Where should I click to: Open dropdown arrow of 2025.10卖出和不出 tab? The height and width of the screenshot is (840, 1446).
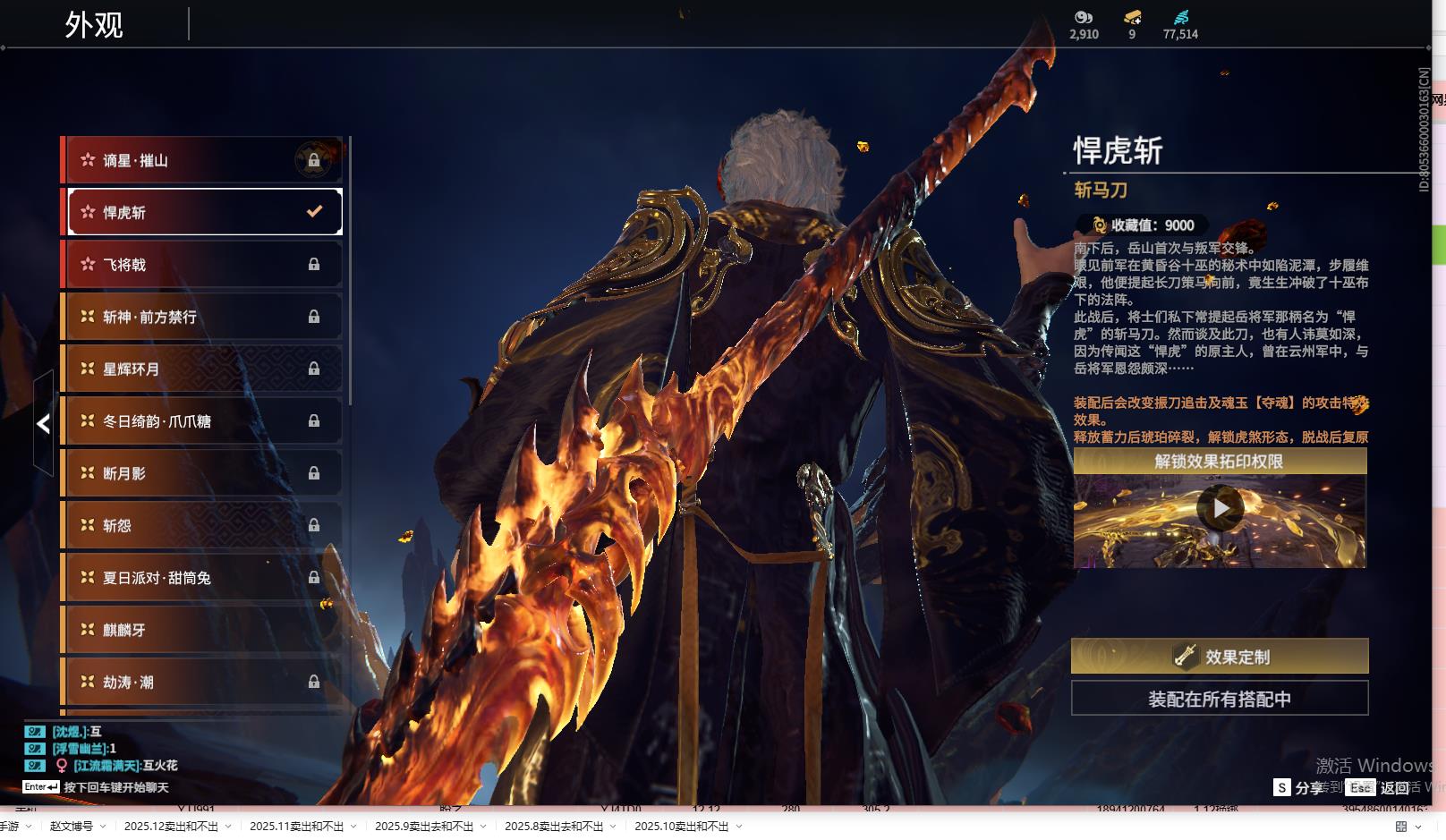tap(739, 827)
